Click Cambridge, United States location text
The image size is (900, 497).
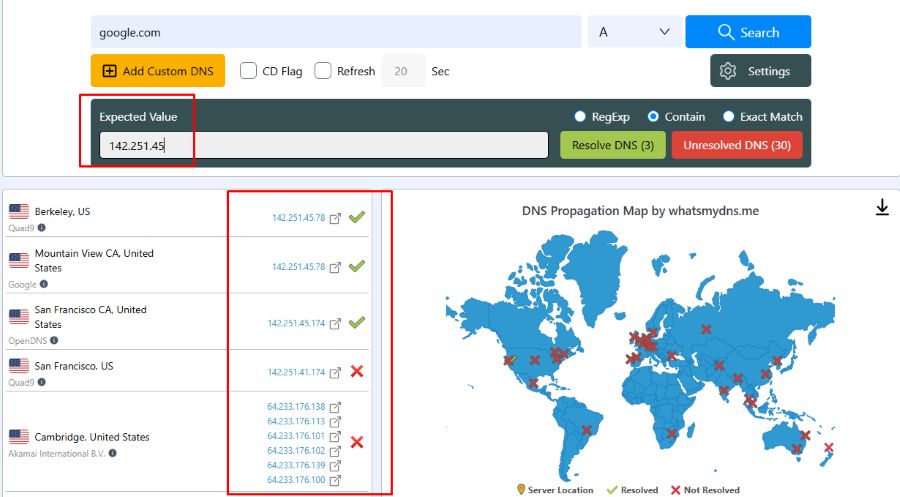pos(92,437)
